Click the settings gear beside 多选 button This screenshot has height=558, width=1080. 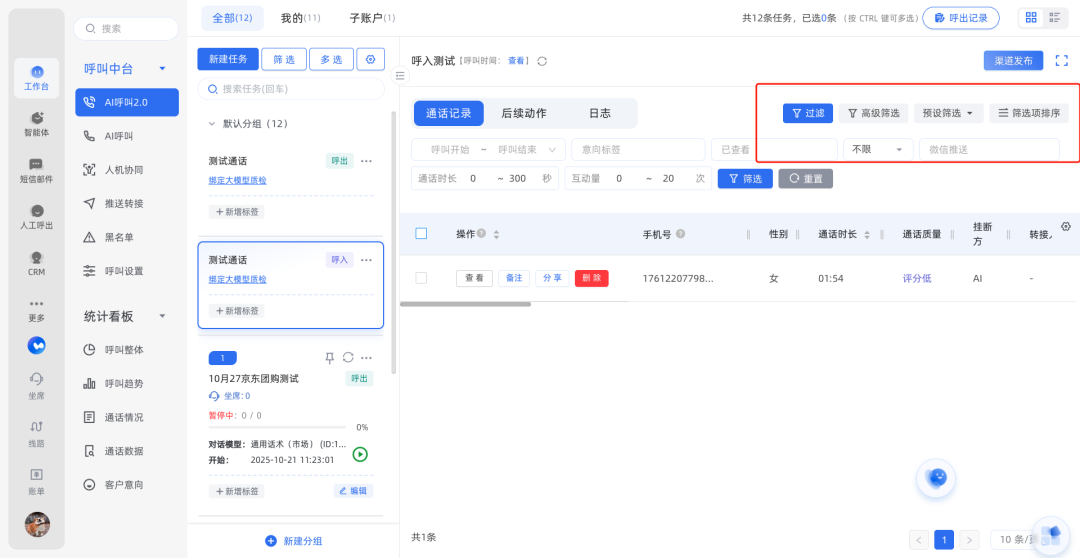371,60
